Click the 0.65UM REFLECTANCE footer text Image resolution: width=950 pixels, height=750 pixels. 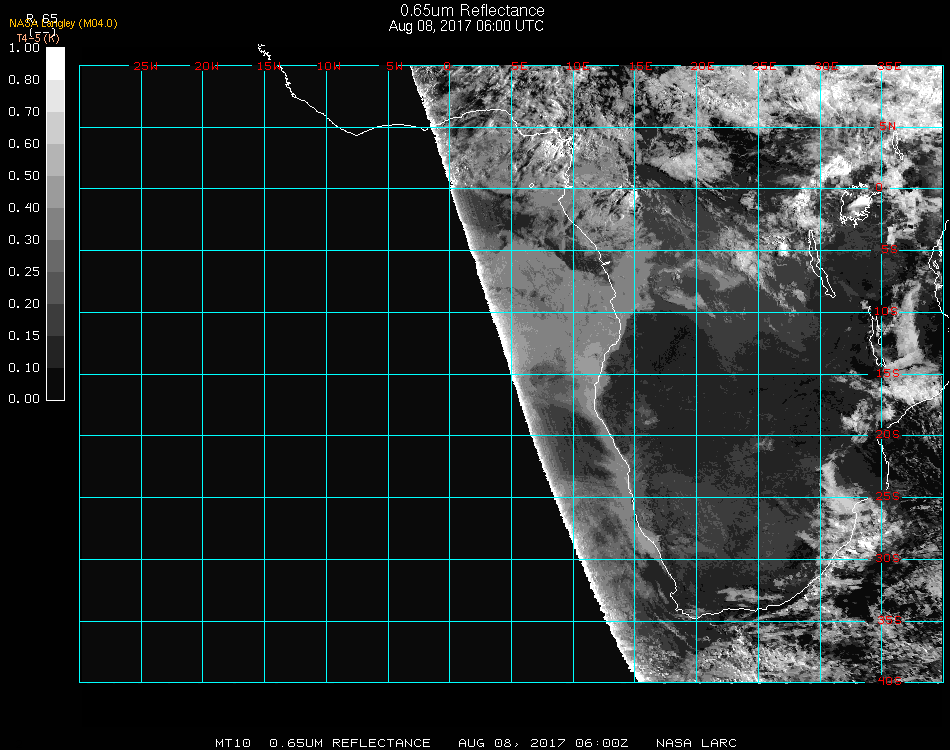(350, 743)
